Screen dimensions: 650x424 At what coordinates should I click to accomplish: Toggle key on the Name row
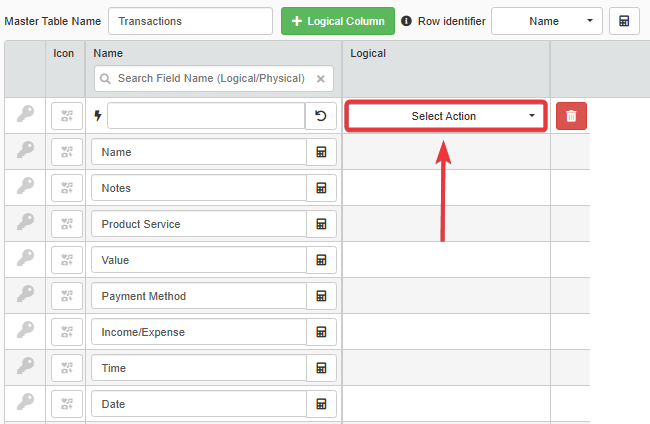point(25,150)
